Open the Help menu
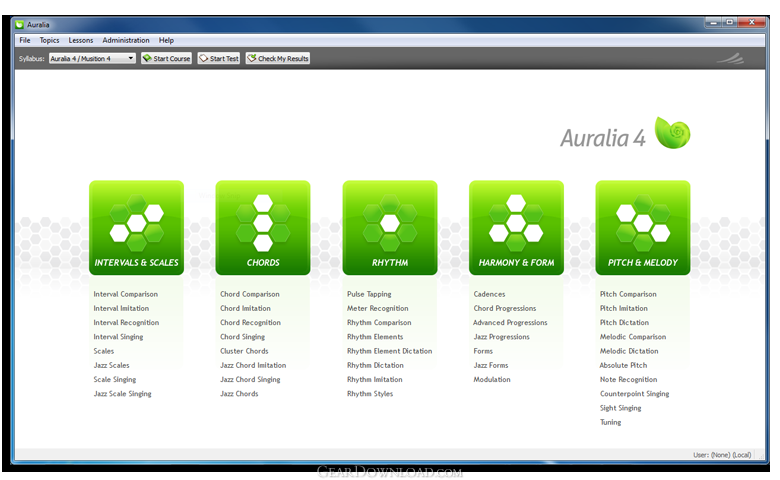 166,40
